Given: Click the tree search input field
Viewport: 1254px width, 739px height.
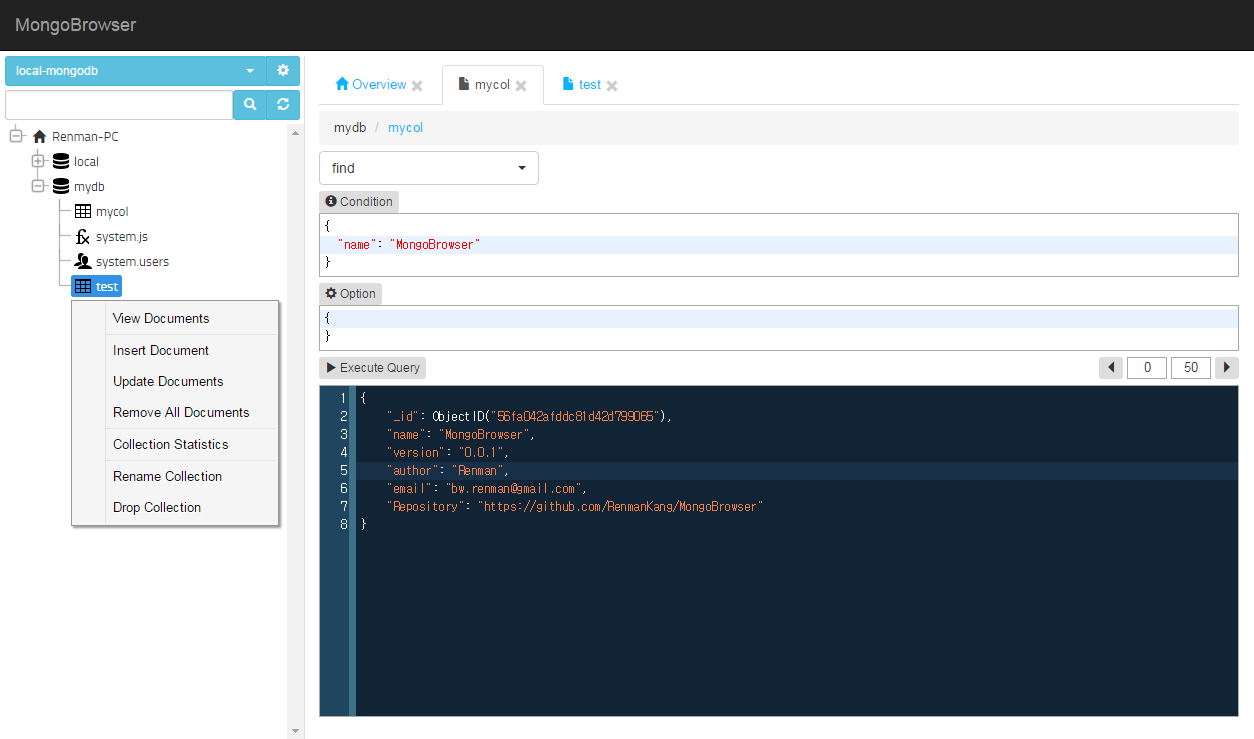Looking at the screenshot, I should [x=119, y=105].
